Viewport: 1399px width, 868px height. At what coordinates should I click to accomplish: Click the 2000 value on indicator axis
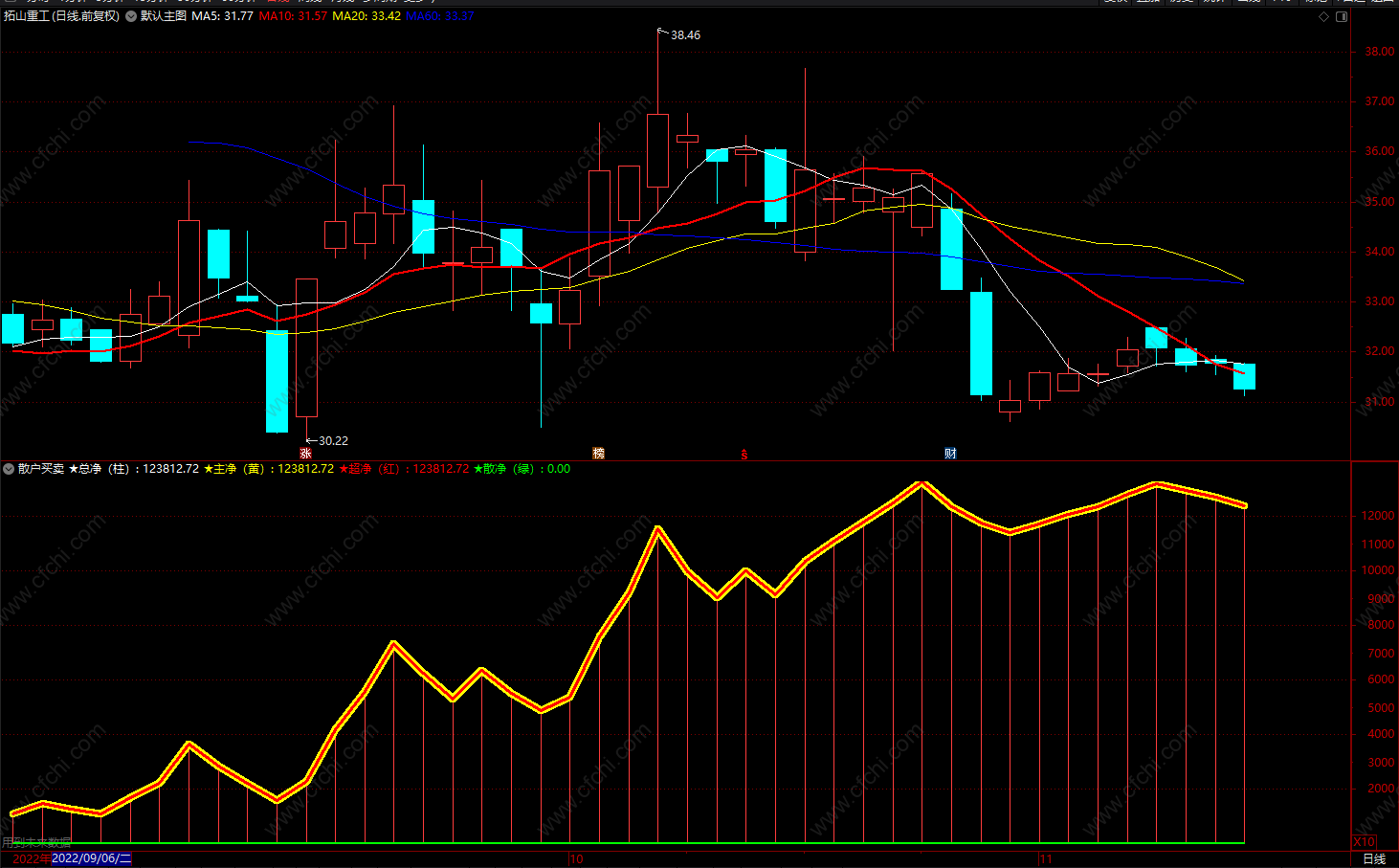(x=1381, y=789)
